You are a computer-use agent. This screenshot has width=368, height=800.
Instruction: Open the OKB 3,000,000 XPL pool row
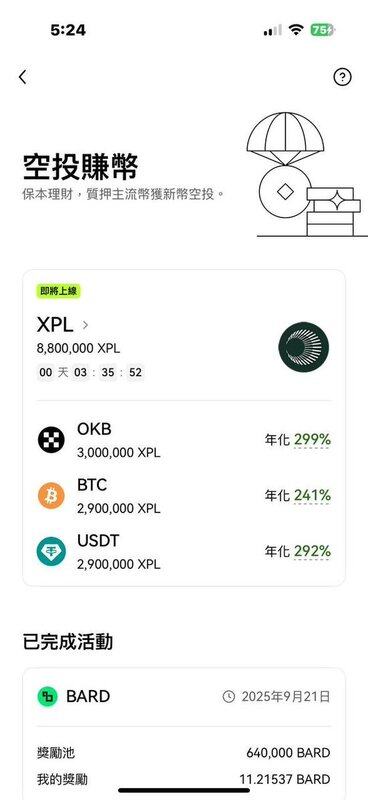tap(184, 439)
